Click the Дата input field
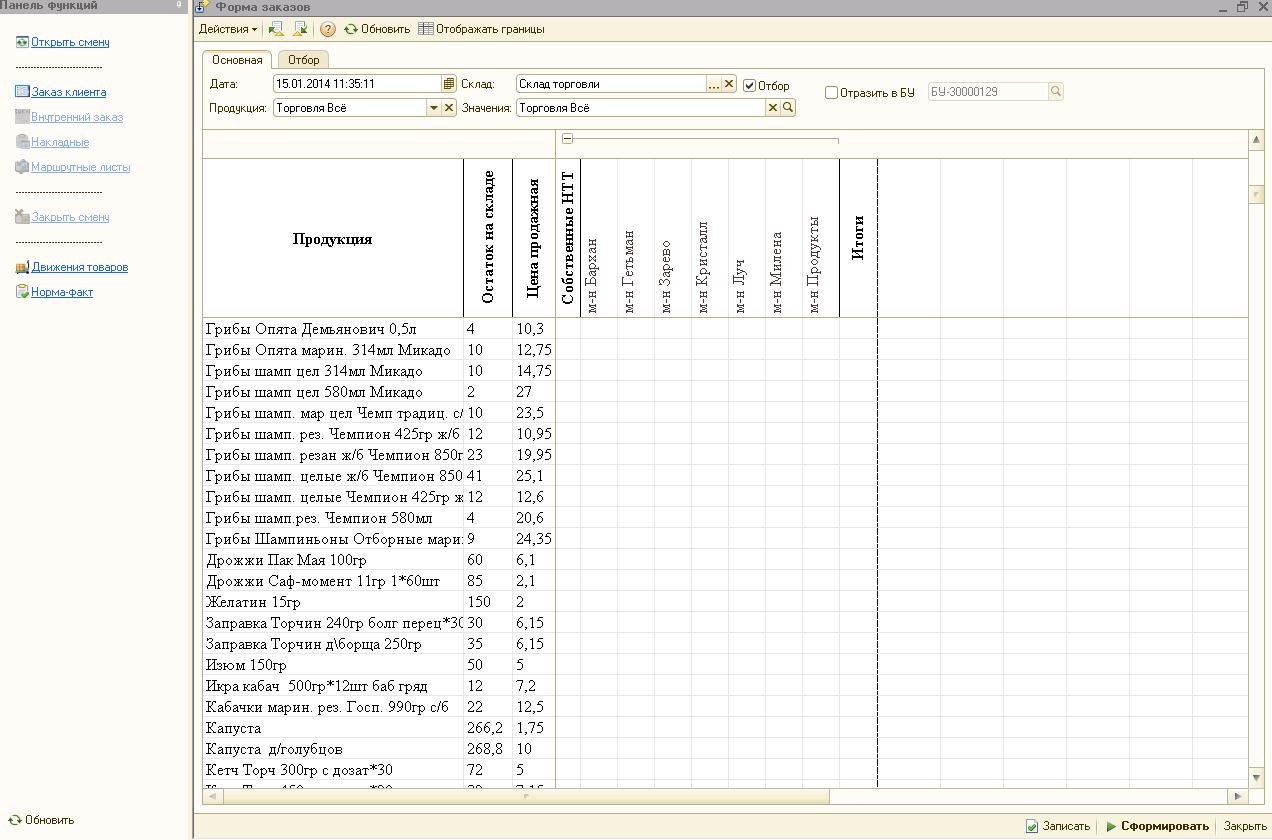The height and width of the screenshot is (840, 1272). coord(356,85)
